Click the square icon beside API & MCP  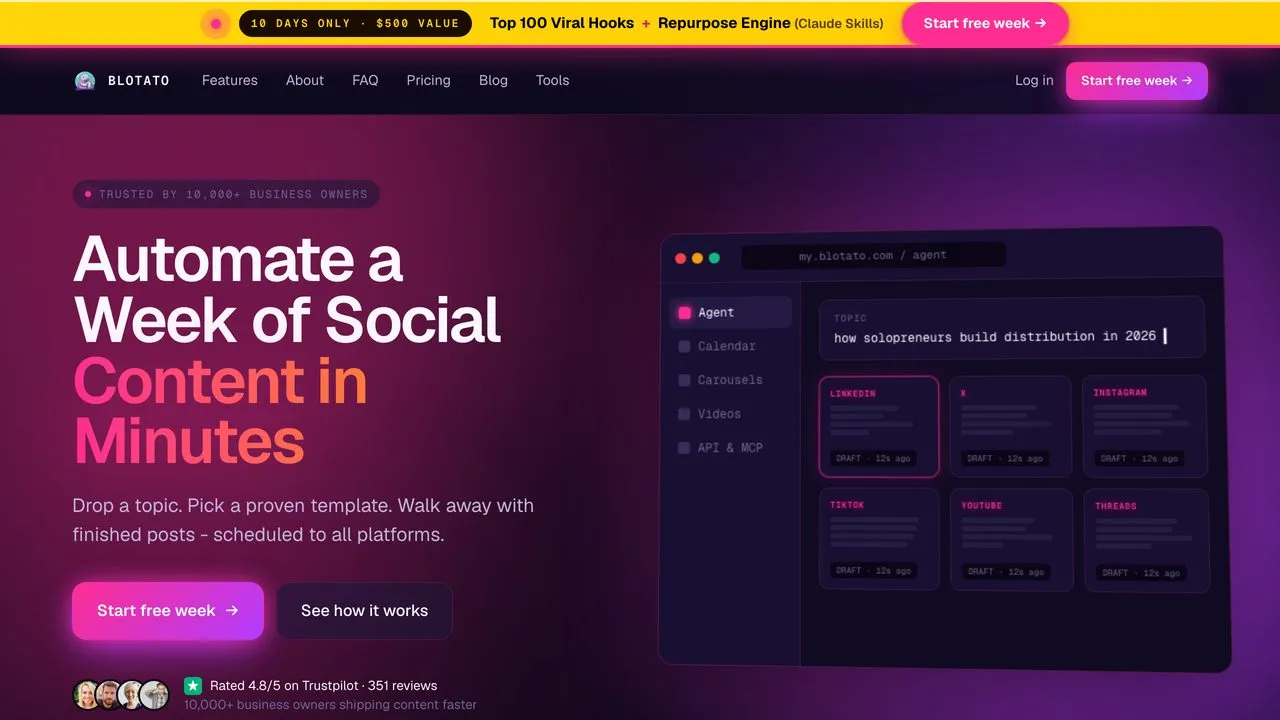click(684, 448)
